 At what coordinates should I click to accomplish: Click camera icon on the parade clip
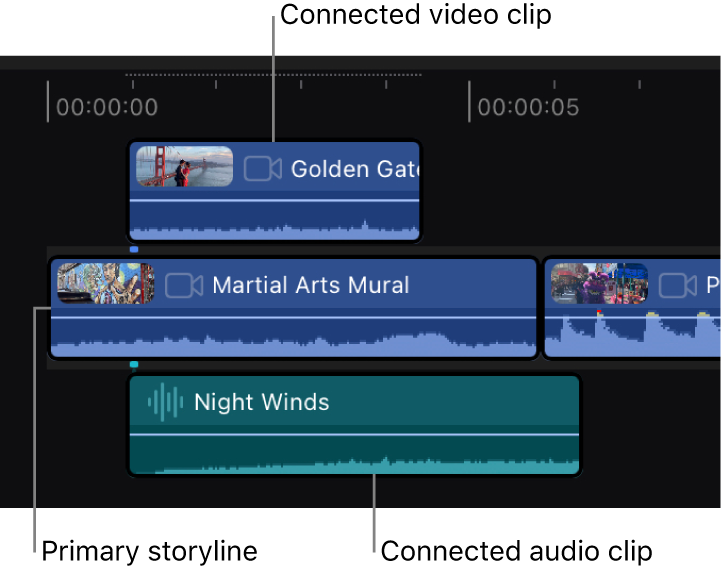coord(677,286)
